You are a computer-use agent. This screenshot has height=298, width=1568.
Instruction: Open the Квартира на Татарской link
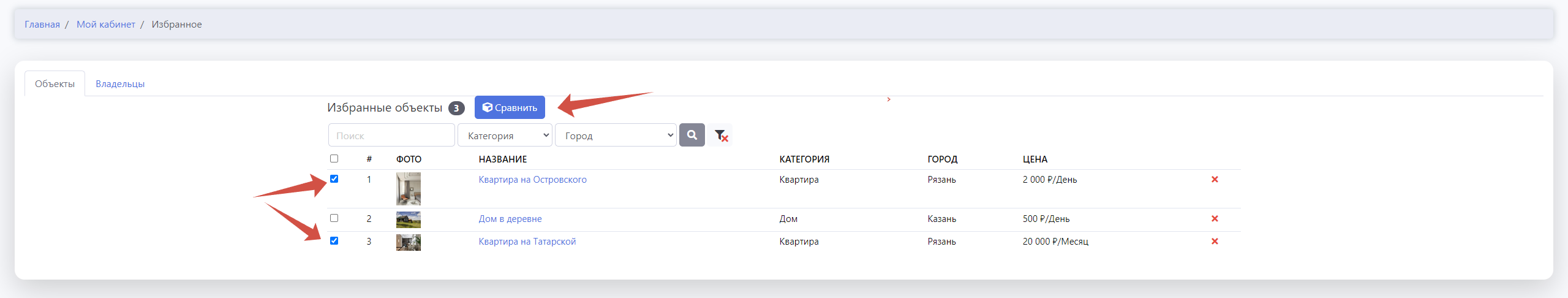click(527, 242)
